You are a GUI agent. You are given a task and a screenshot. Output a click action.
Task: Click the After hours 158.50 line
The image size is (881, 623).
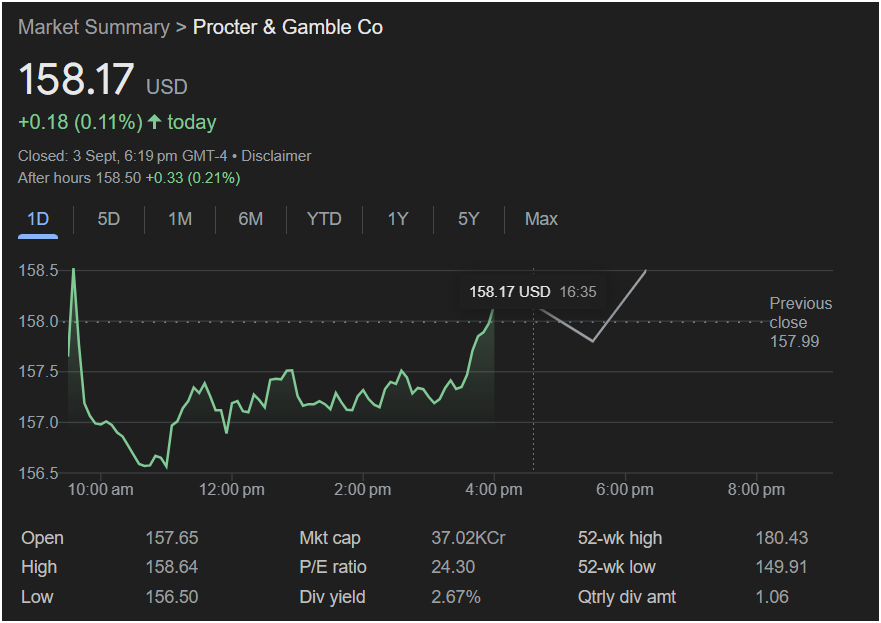(x=129, y=178)
